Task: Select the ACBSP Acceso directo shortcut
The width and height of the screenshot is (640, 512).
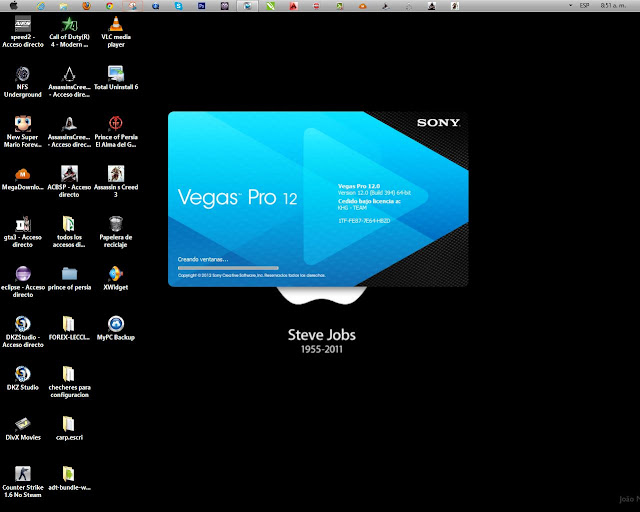Action: (x=69, y=182)
